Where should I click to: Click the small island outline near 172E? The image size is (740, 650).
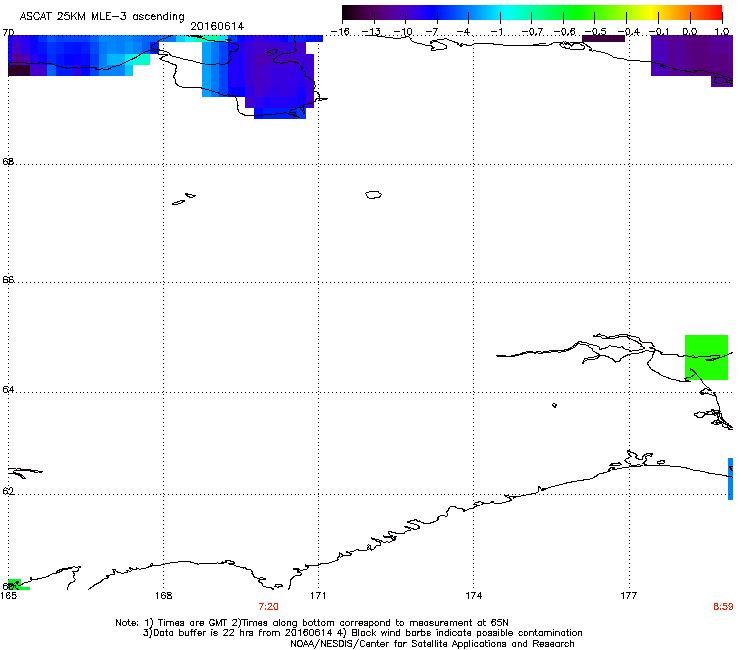[373, 194]
